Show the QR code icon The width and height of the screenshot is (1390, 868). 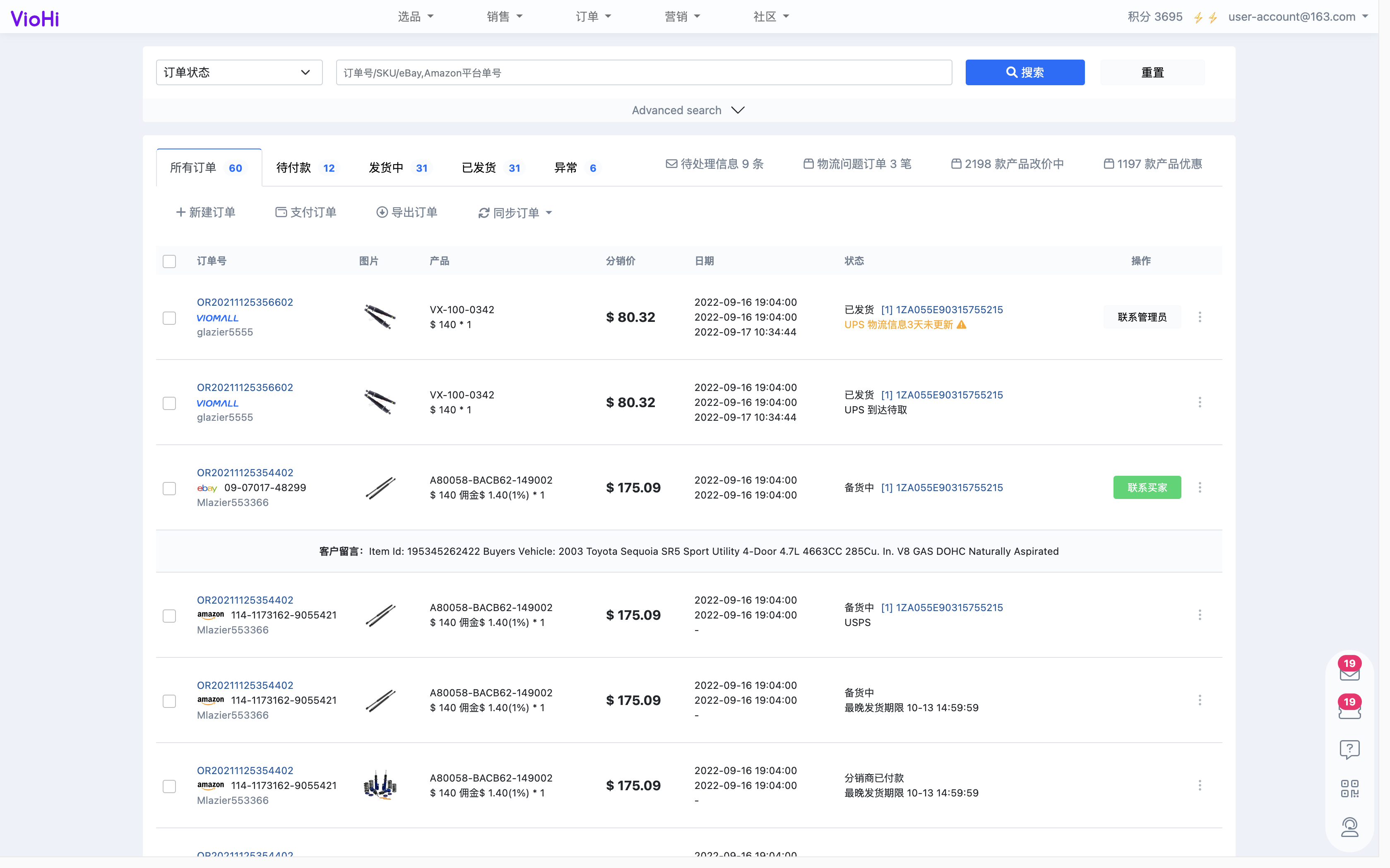point(1349,788)
